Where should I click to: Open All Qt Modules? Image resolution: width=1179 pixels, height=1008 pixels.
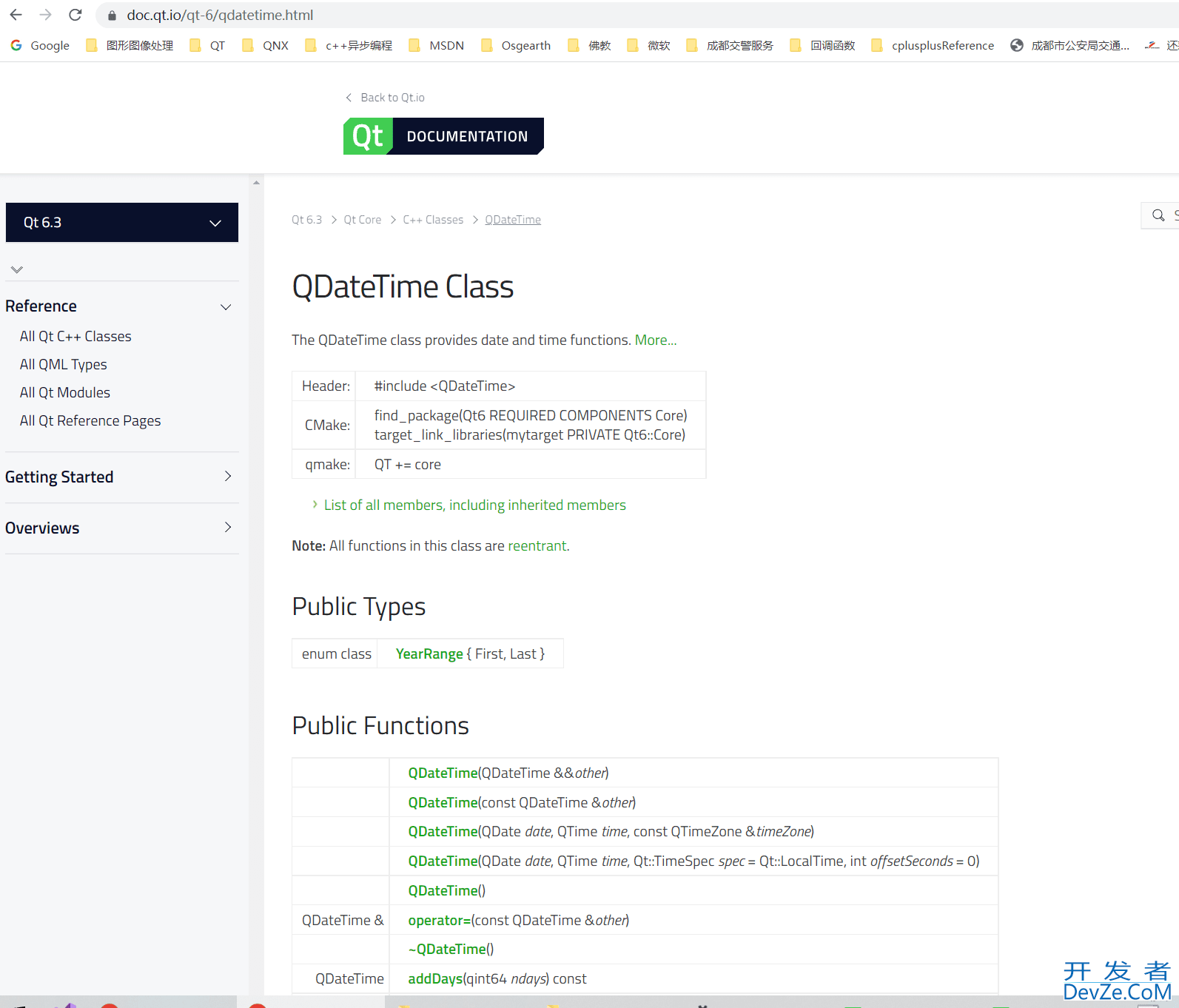(x=65, y=392)
